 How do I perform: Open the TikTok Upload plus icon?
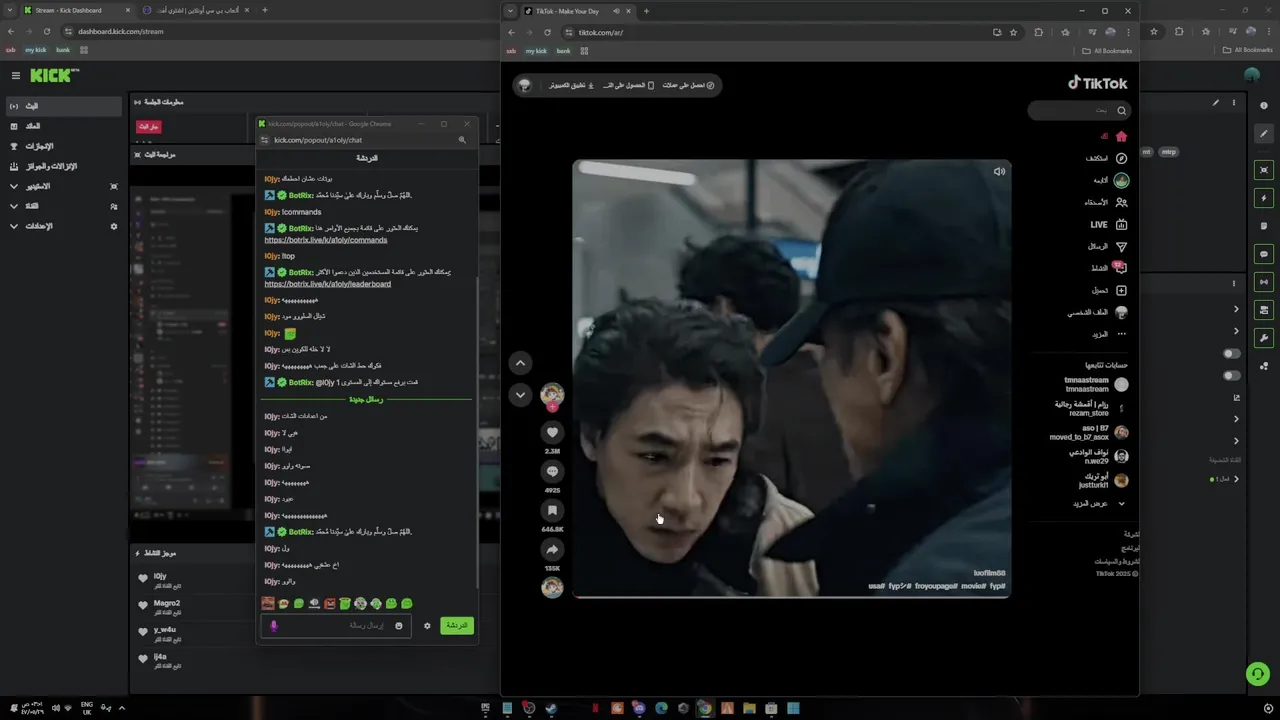pyautogui.click(x=1121, y=290)
